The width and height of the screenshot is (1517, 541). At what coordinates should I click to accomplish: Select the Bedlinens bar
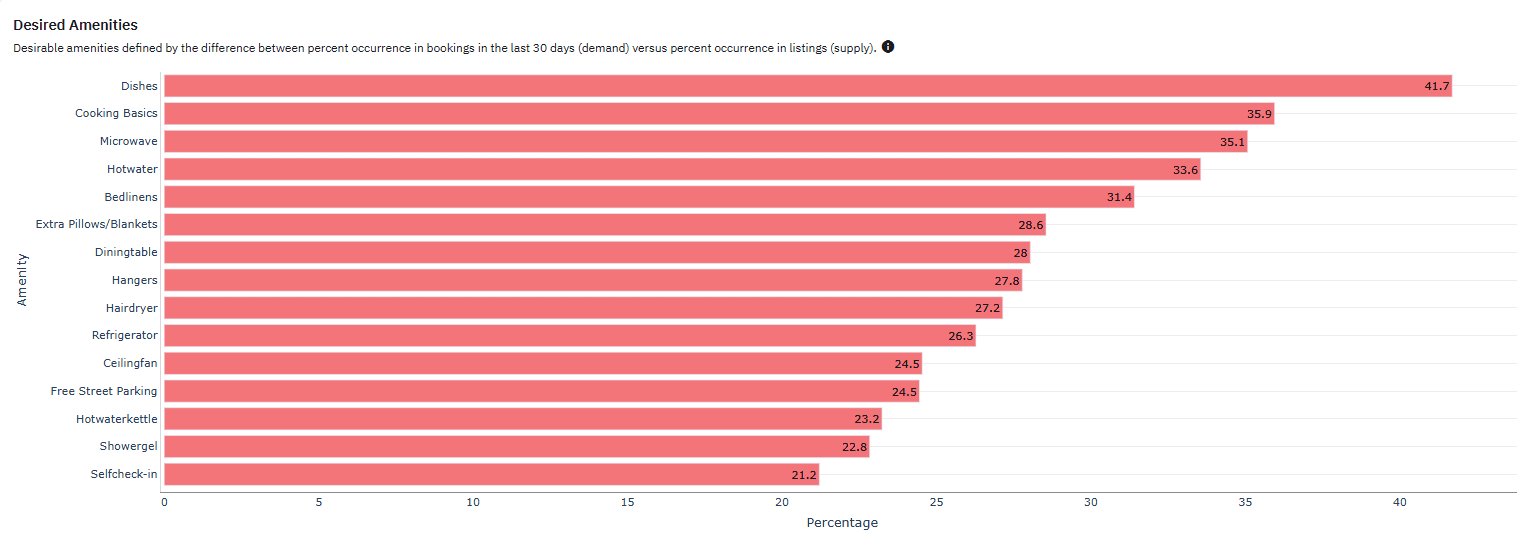click(x=649, y=197)
